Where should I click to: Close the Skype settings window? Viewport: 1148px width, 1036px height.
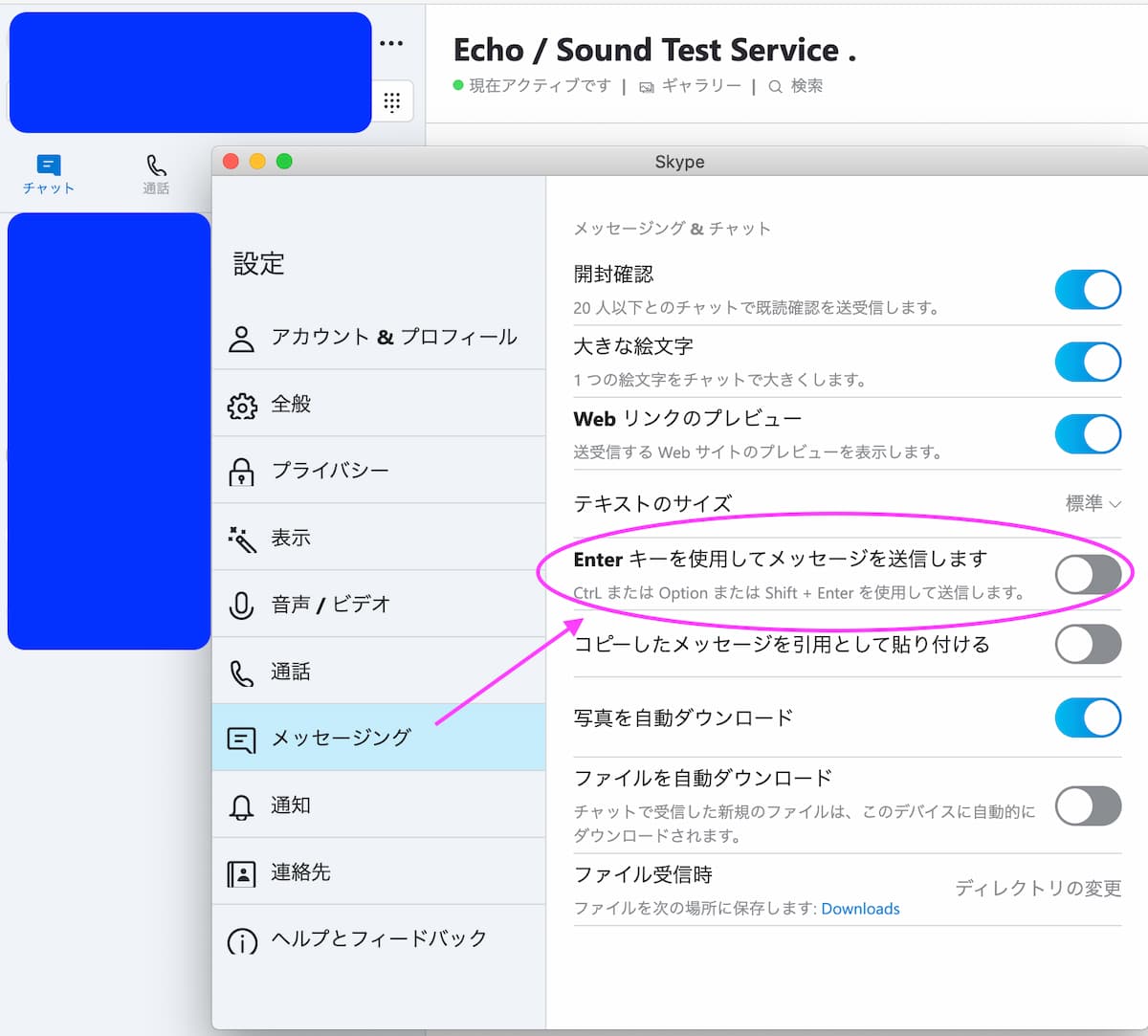click(231, 161)
